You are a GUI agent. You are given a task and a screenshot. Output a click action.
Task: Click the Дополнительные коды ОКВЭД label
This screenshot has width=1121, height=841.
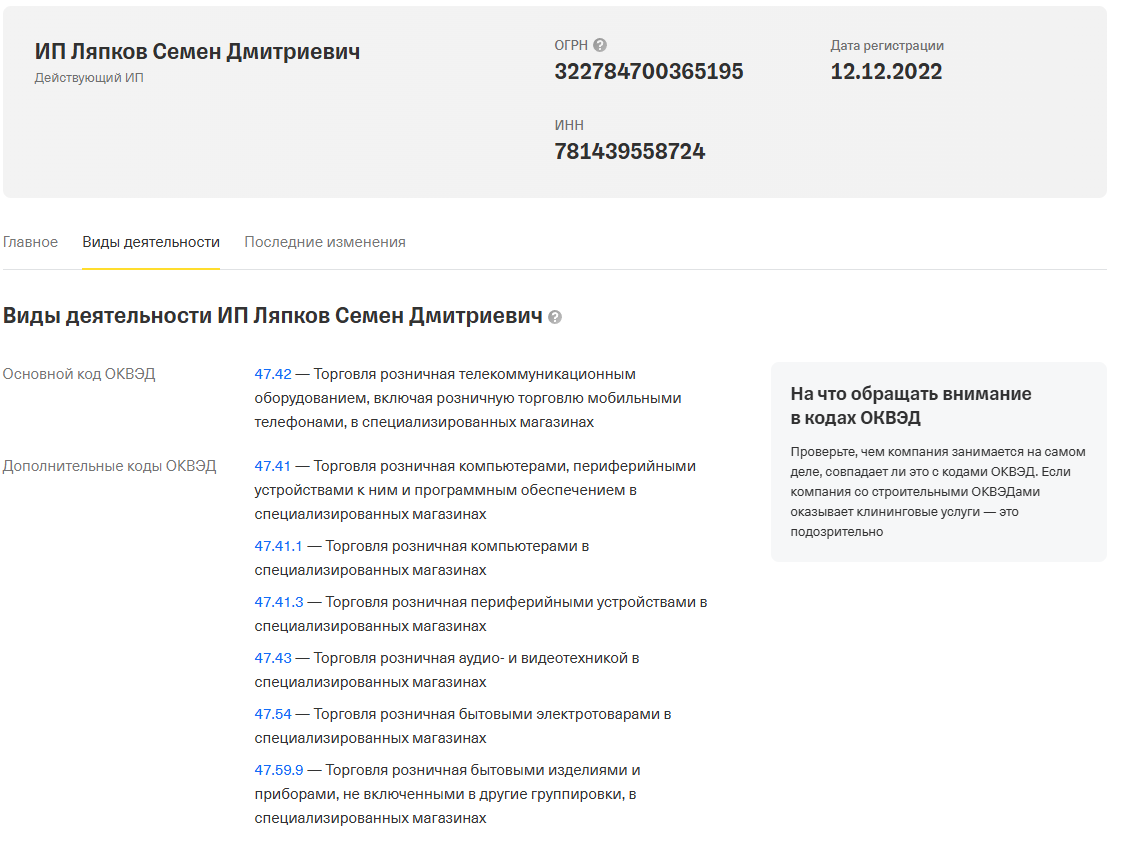coord(109,466)
